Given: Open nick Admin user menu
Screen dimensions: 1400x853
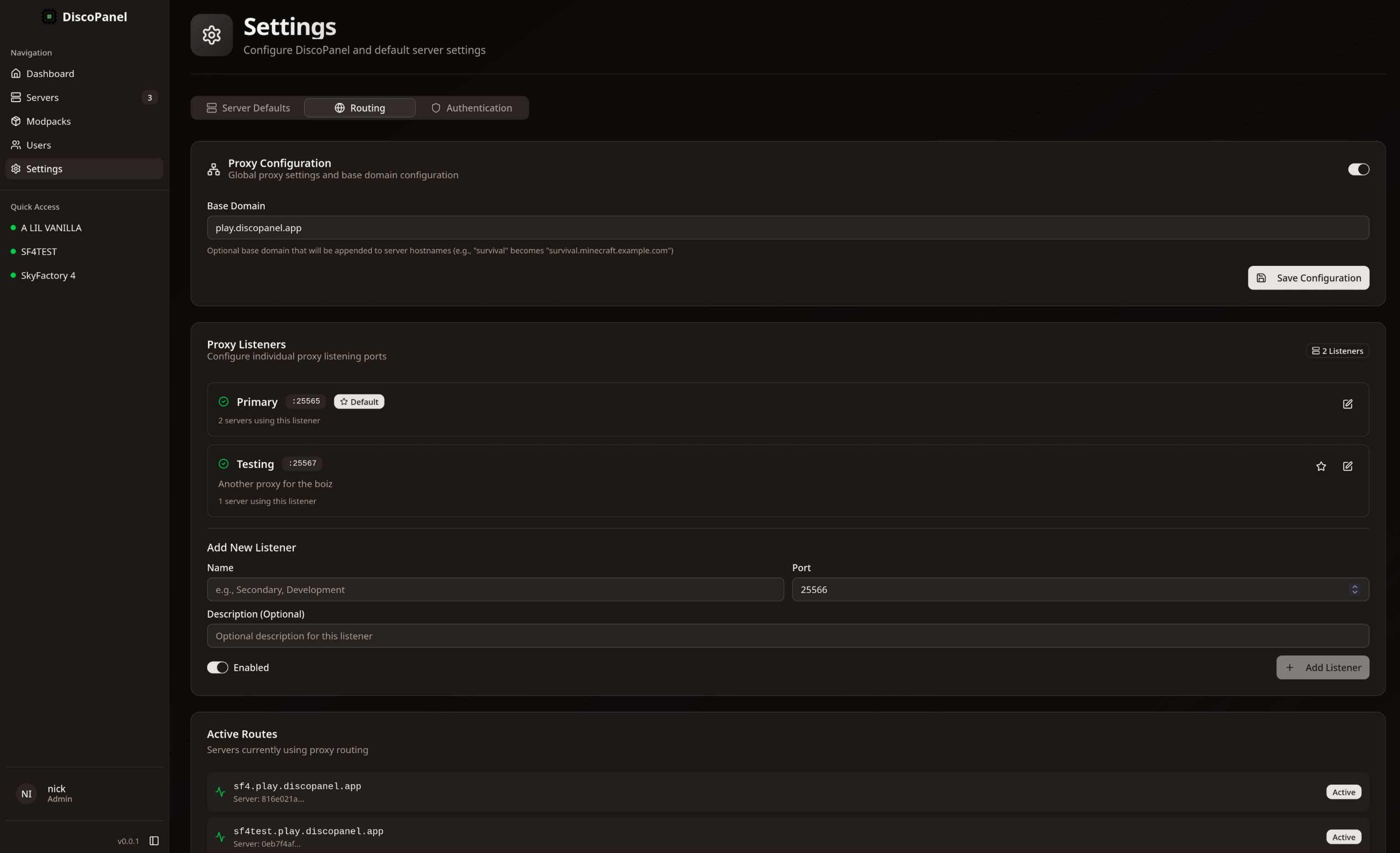Looking at the screenshot, I should (x=84, y=794).
